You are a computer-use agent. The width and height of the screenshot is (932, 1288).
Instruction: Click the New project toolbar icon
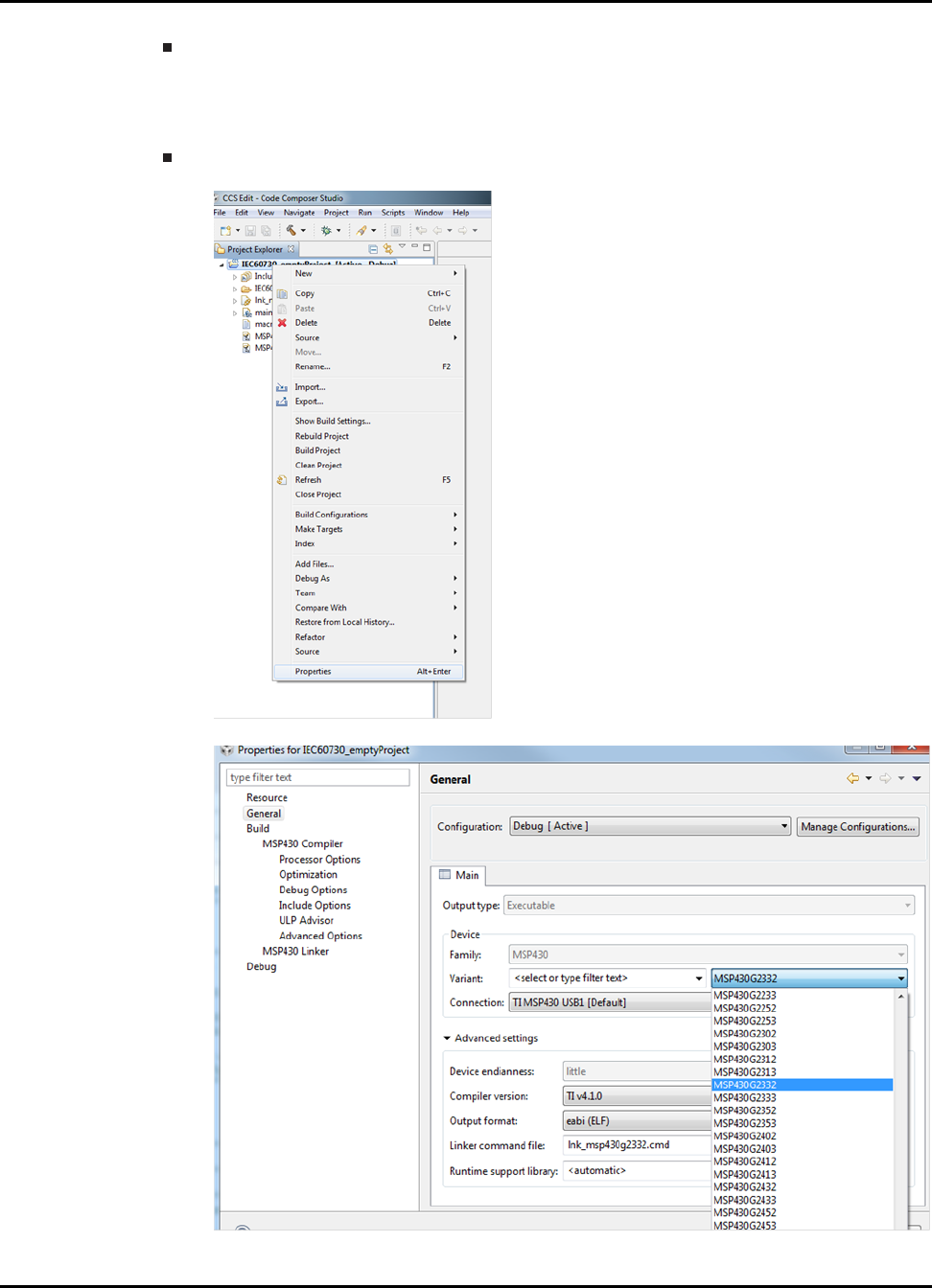click(224, 231)
